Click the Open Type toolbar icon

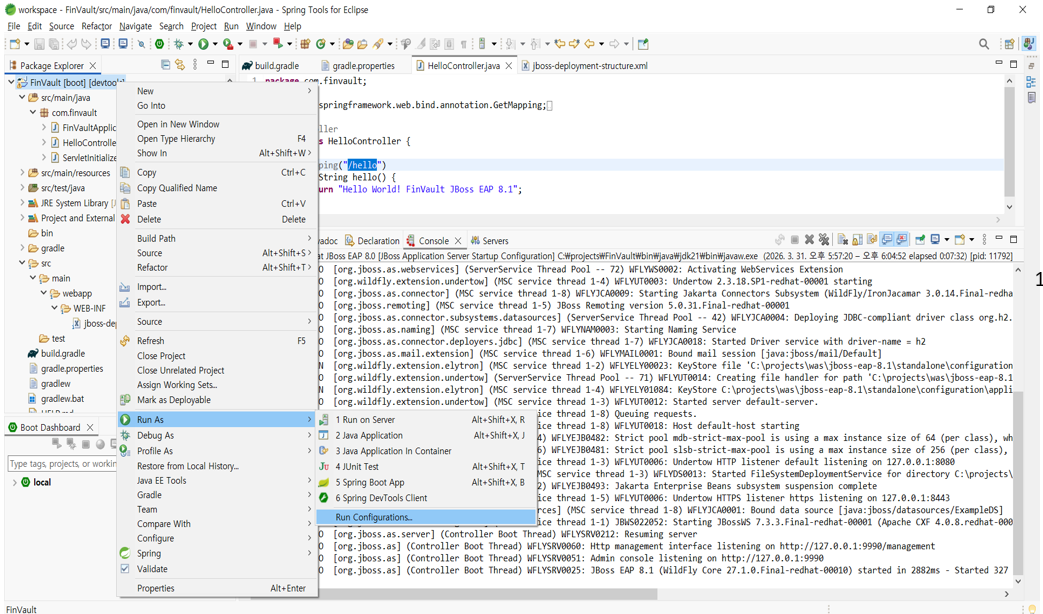tap(347, 44)
